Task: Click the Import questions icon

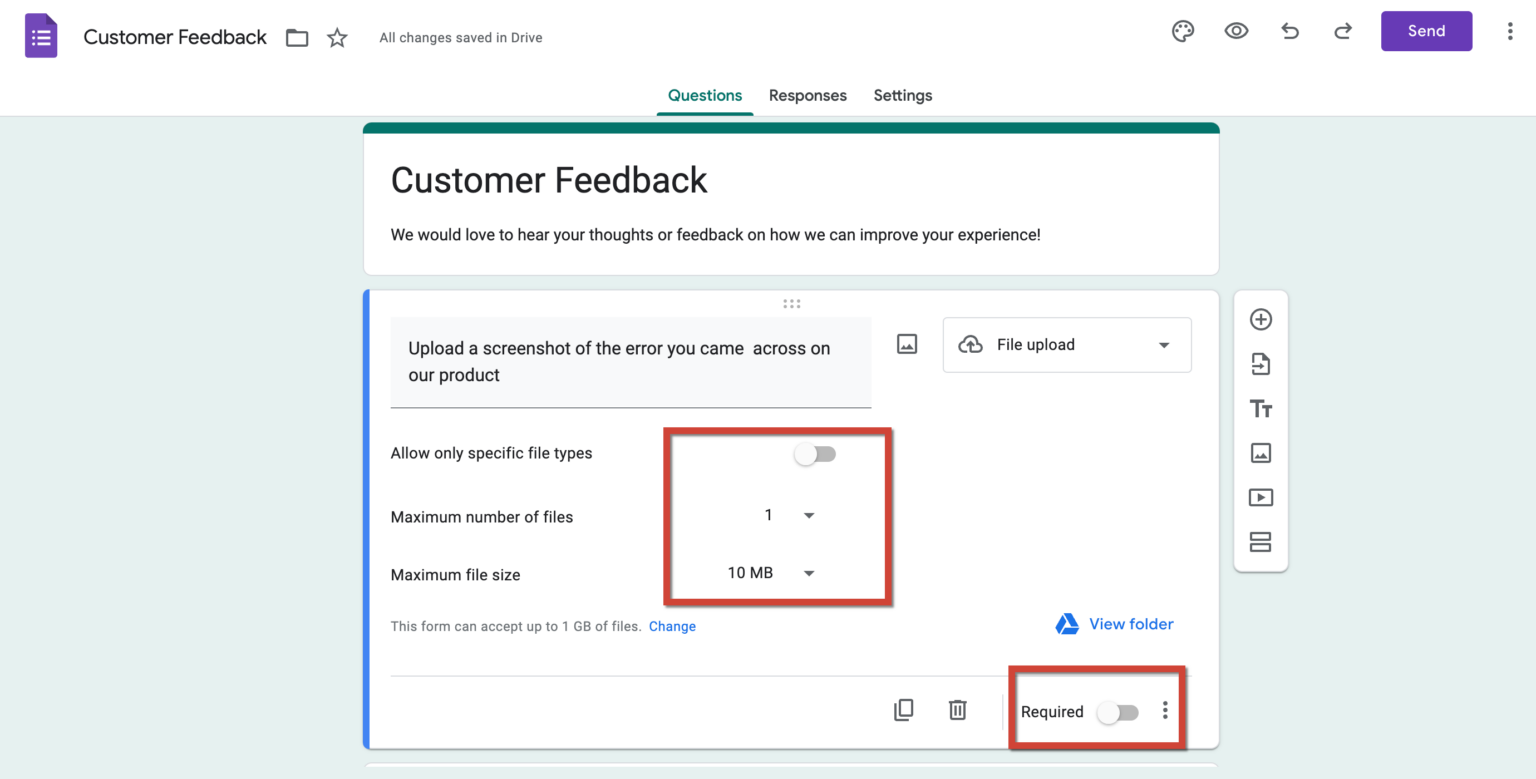Action: pos(1261,363)
